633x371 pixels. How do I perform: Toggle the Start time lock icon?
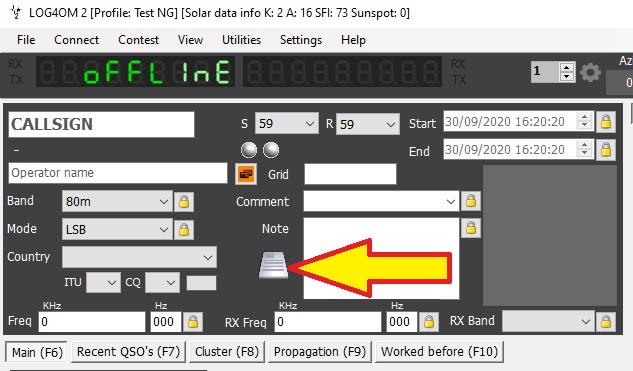click(x=606, y=122)
